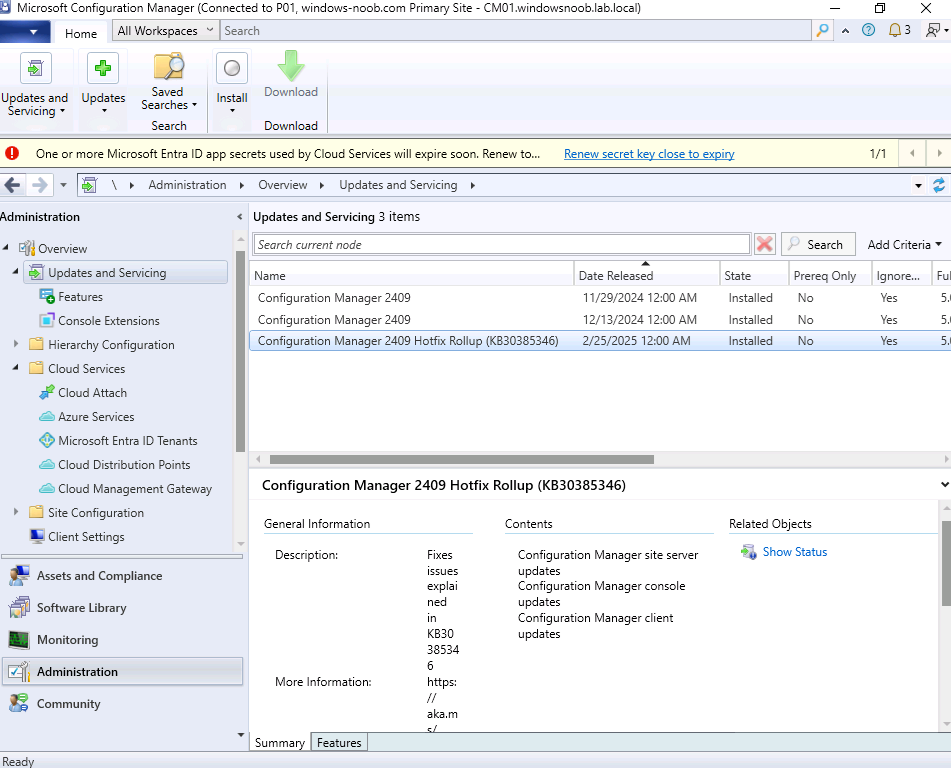Navigate back with the left arrow
The height and width of the screenshot is (768, 951).
pyautogui.click(x=12, y=184)
